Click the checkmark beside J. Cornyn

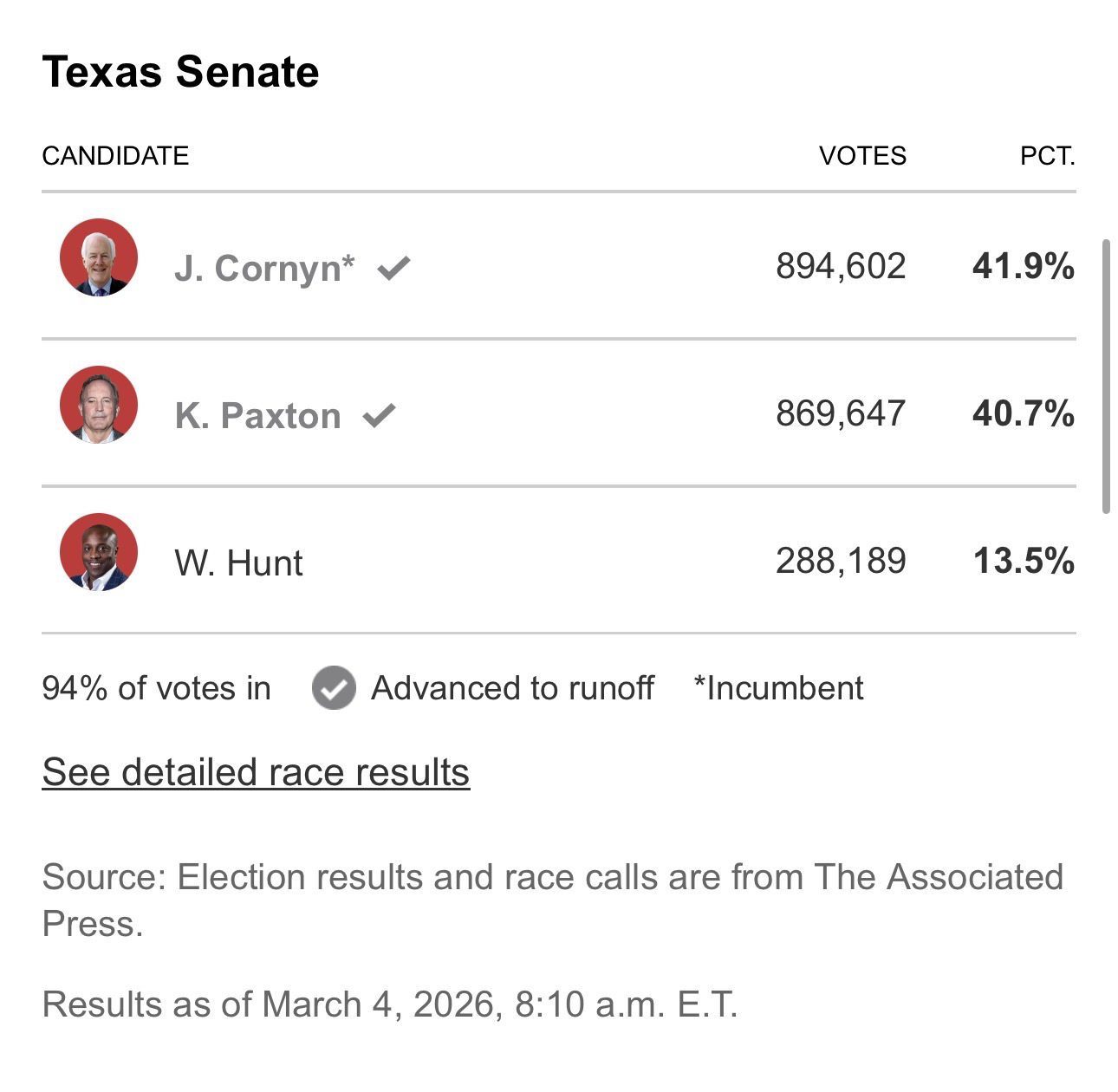tap(393, 269)
